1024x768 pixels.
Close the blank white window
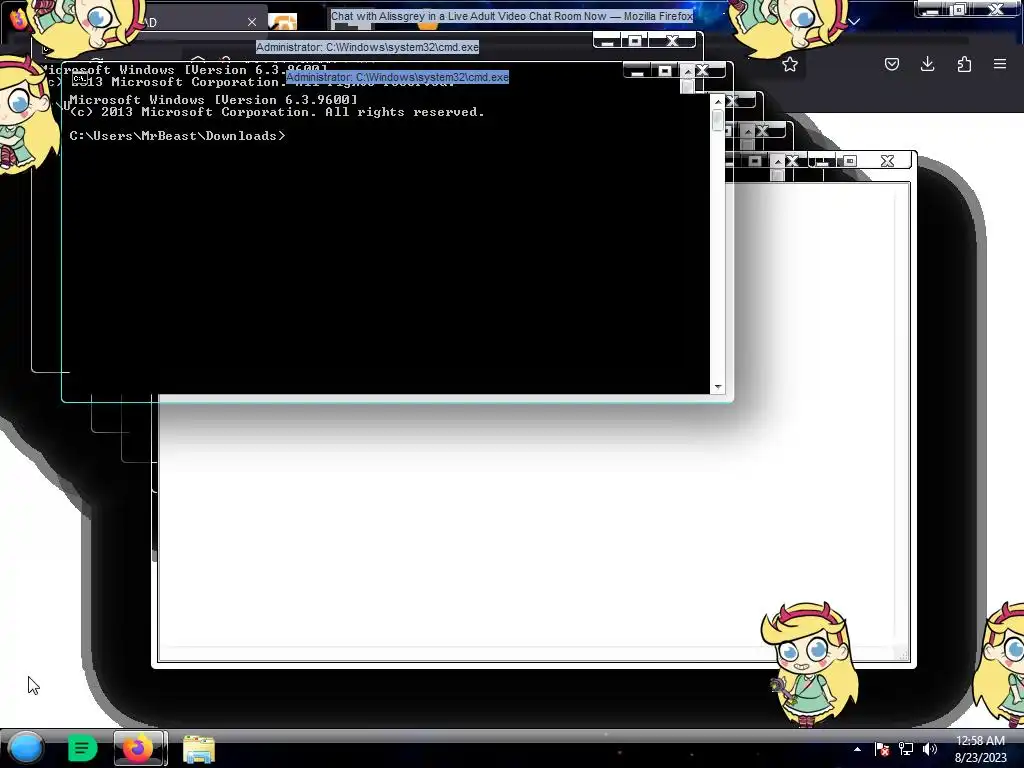(x=887, y=161)
